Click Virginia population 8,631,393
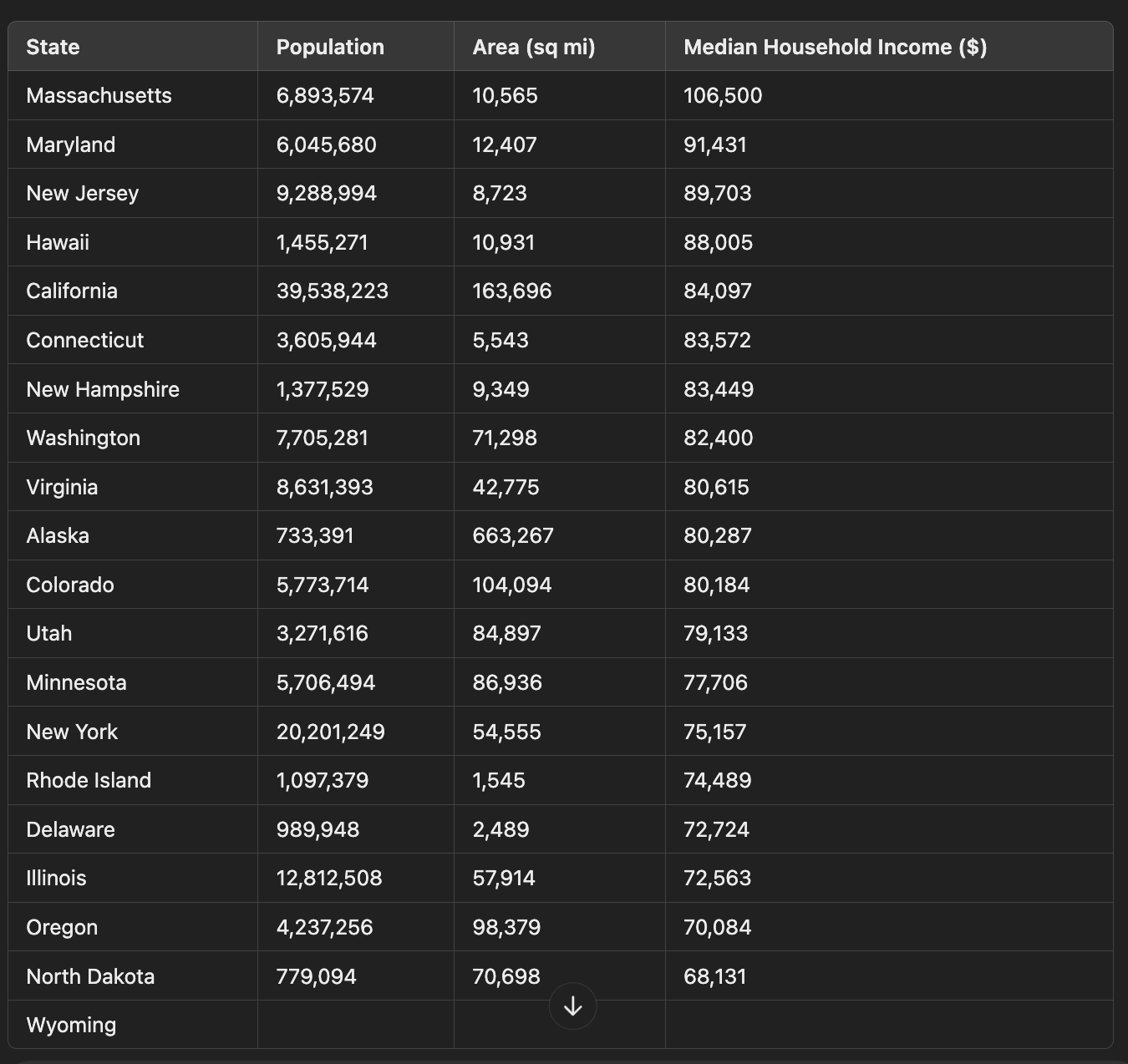Viewport: 1128px width, 1064px height. tap(325, 487)
